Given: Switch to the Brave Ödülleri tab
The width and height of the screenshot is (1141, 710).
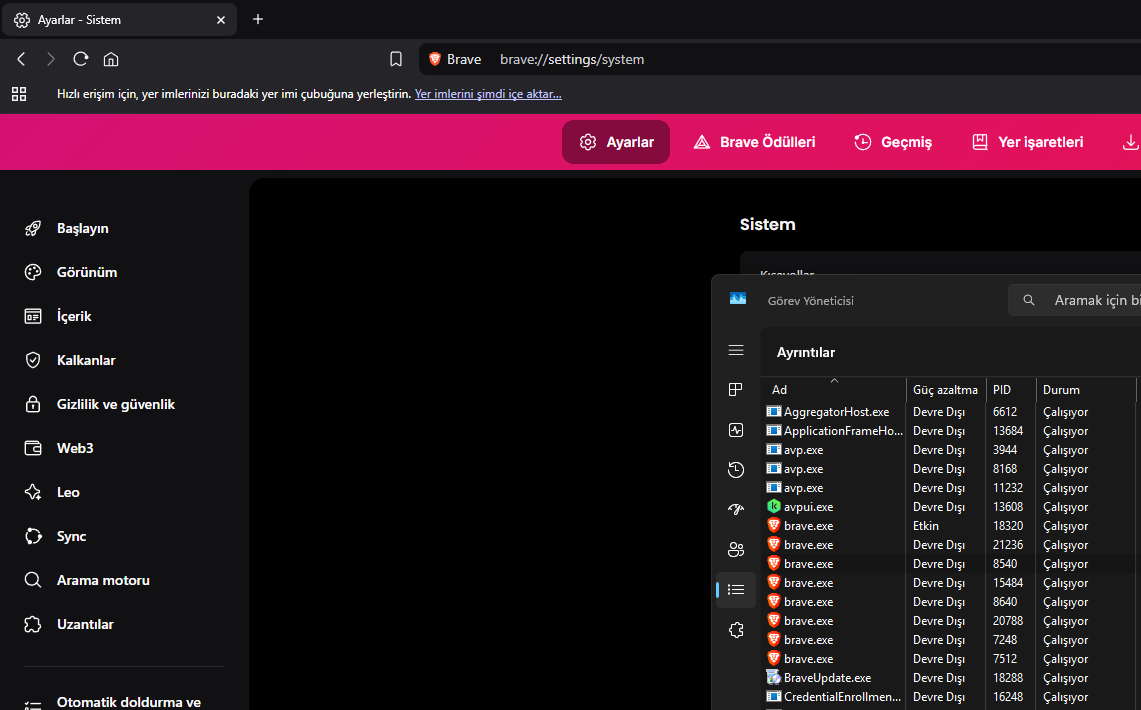Looking at the screenshot, I should tap(754, 142).
